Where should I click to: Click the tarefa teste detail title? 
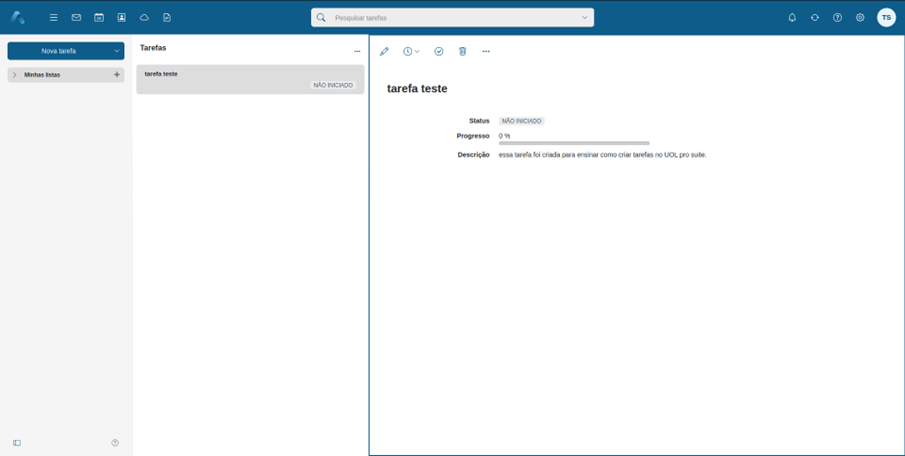tap(417, 89)
